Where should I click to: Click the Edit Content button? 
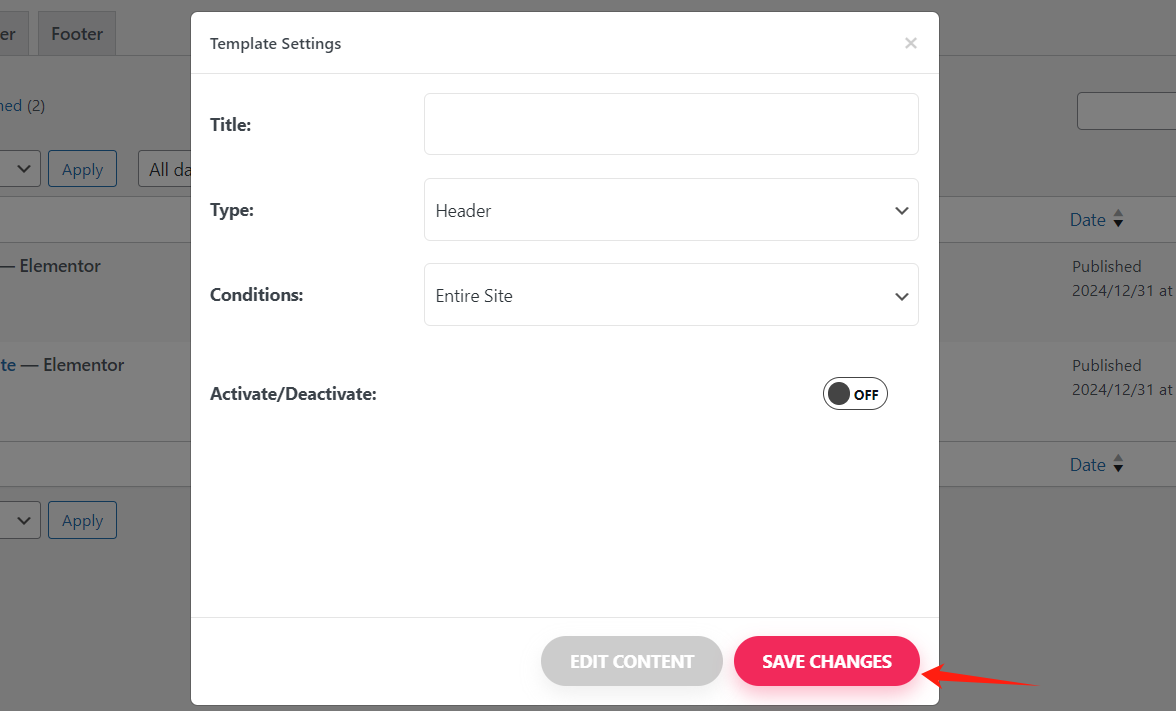631,661
